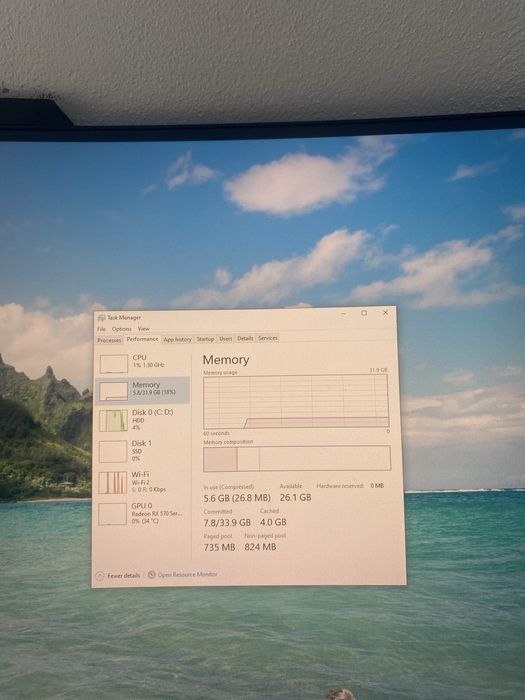Switch to the Services tab
The image size is (525, 700).
[x=268, y=338]
